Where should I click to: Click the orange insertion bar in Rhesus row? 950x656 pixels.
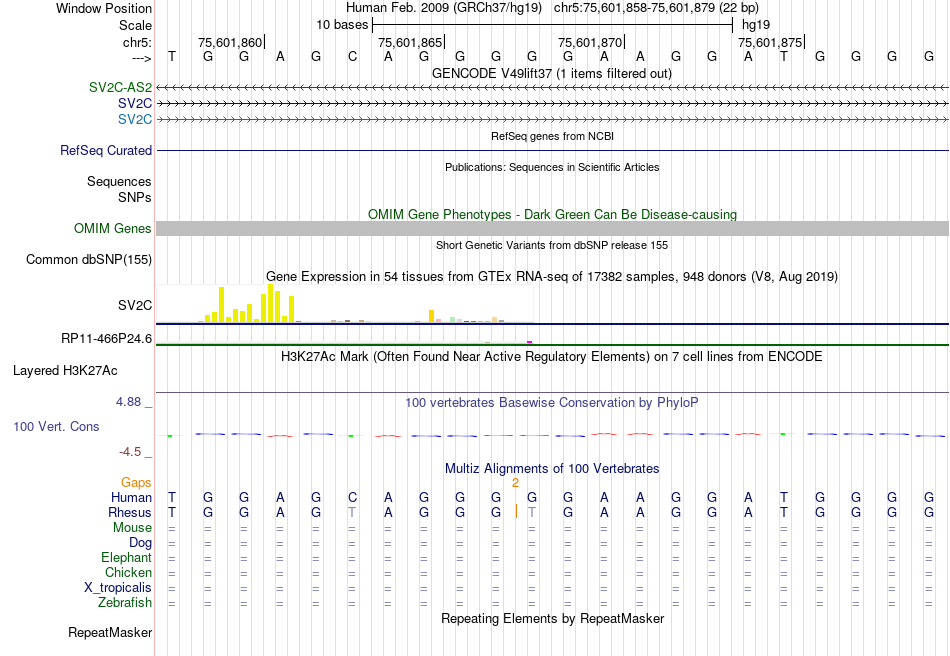[516, 511]
